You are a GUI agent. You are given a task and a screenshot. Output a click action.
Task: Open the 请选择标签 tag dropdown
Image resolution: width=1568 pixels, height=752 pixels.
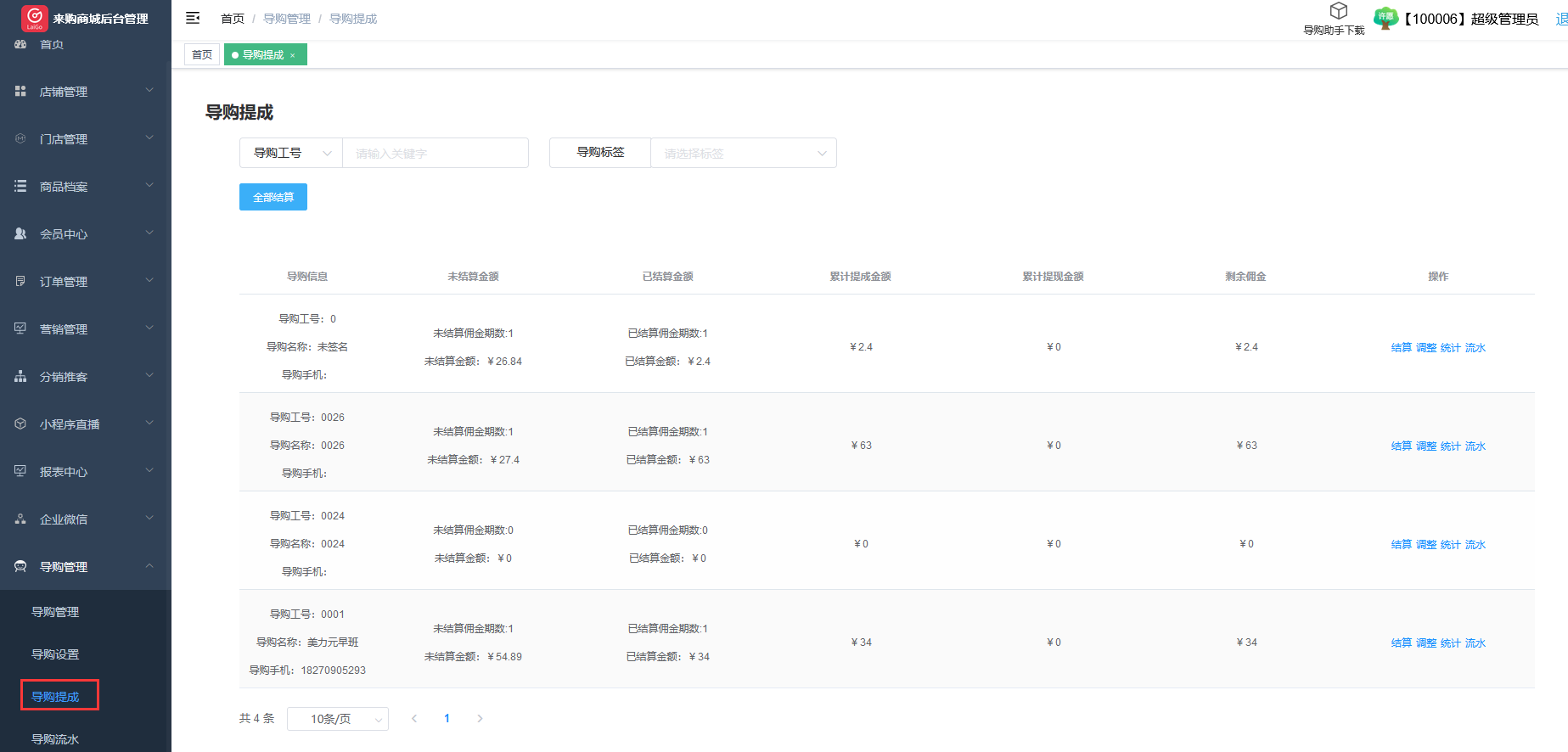(x=743, y=153)
